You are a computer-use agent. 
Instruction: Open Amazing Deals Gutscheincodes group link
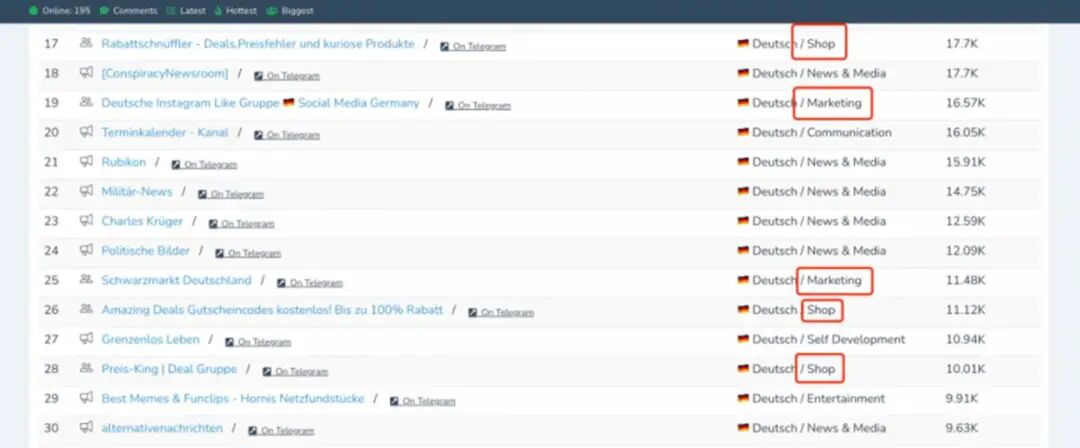pyautogui.click(x=272, y=310)
